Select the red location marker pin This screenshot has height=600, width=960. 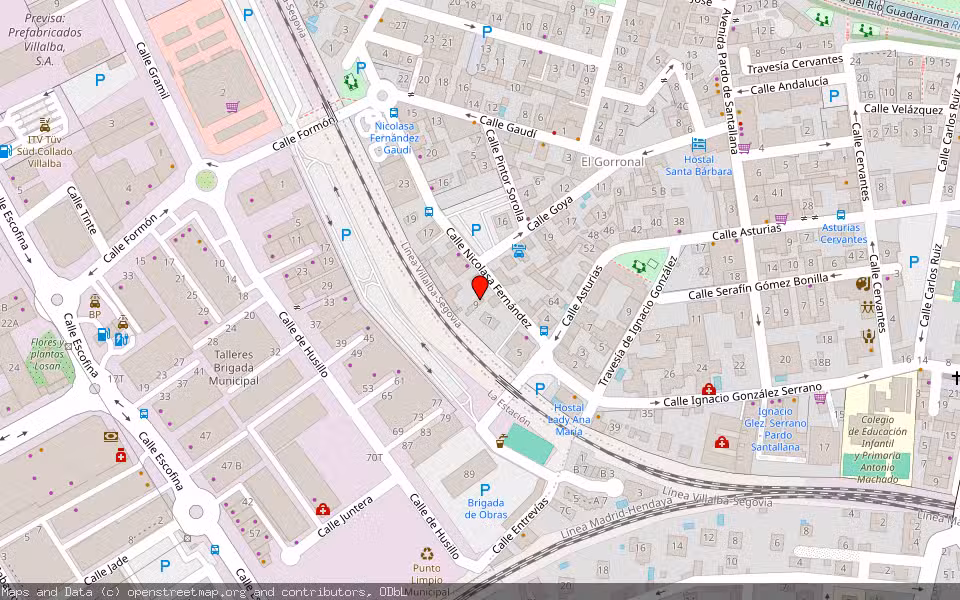479,290
